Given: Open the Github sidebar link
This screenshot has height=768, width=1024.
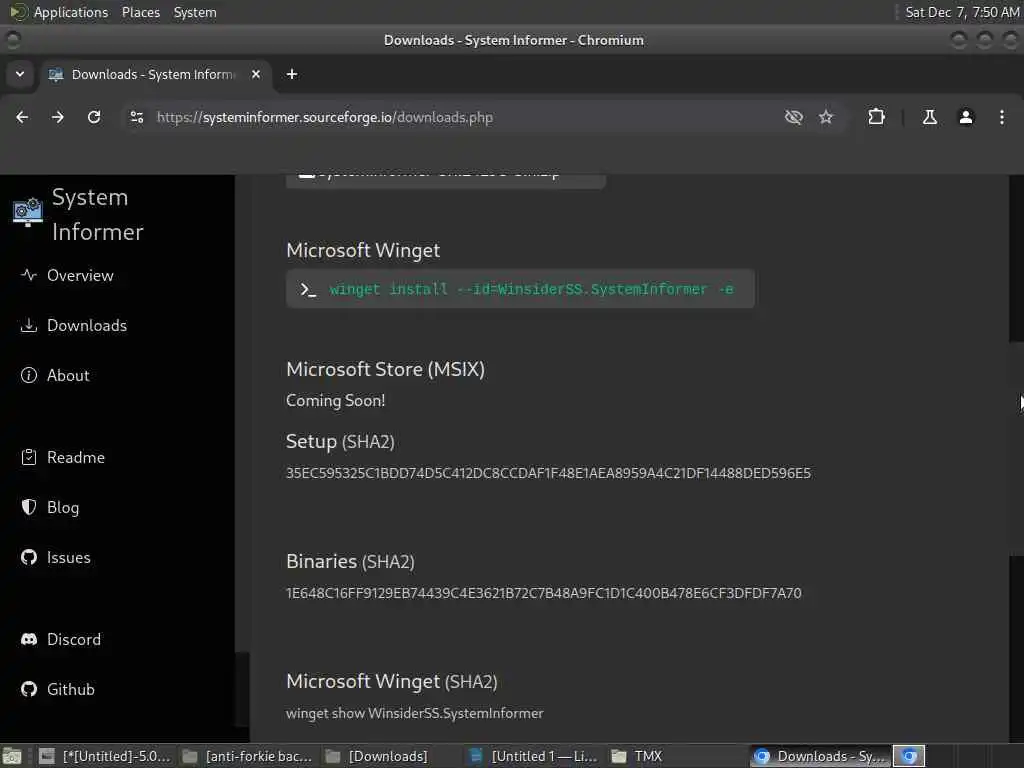Looking at the screenshot, I should coord(71,690).
